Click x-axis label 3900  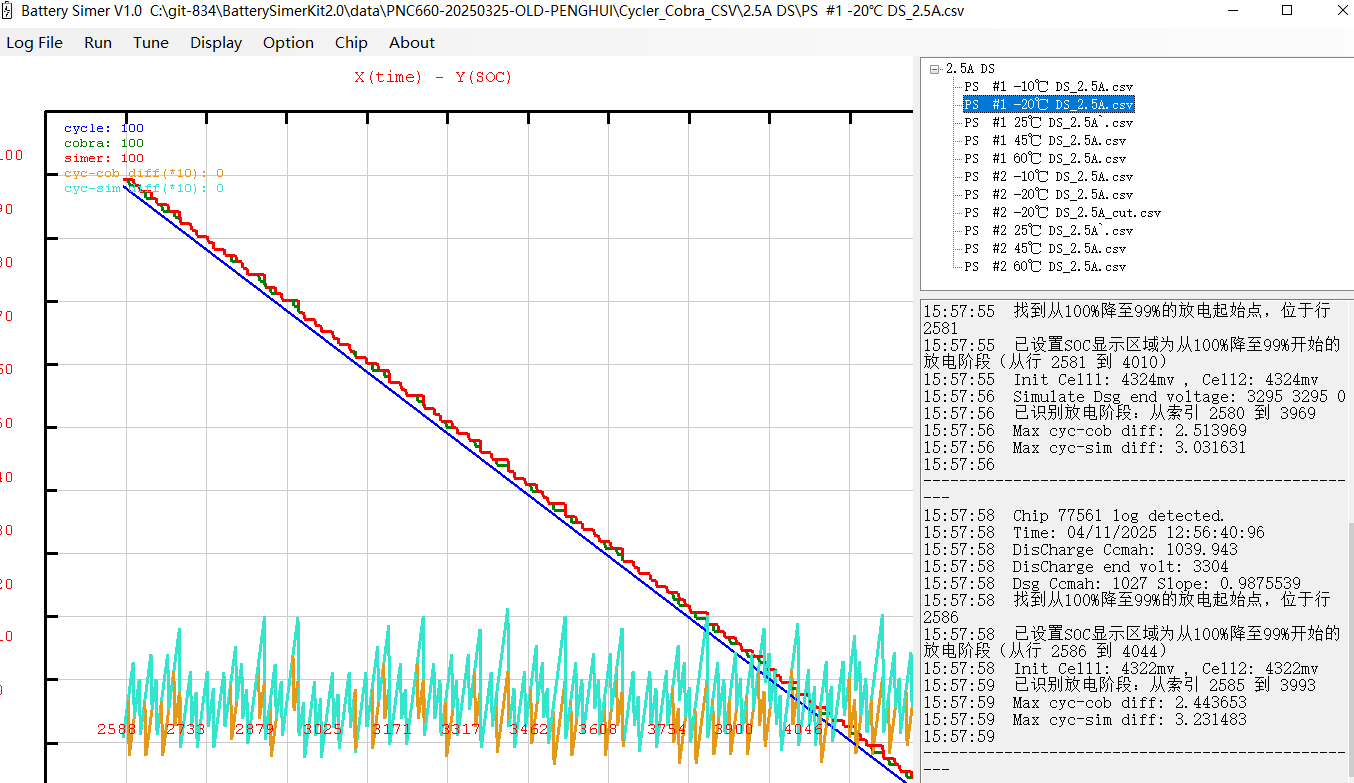[734, 729]
